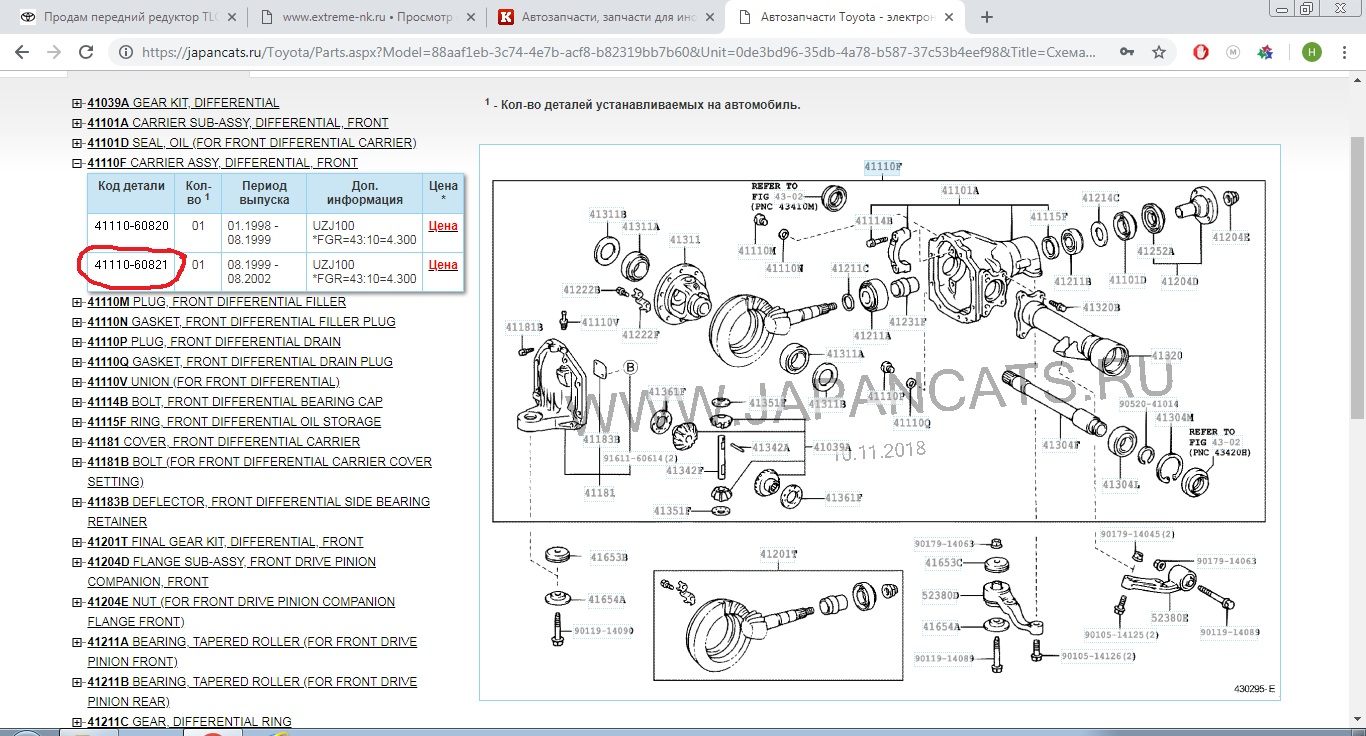Click diagram label 41110F at top
Image resolution: width=1366 pixels, height=736 pixels.
coord(883,165)
